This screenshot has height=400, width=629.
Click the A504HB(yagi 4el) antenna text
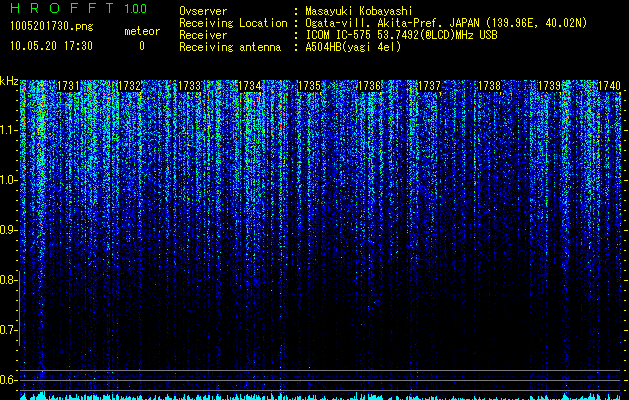click(x=353, y=47)
